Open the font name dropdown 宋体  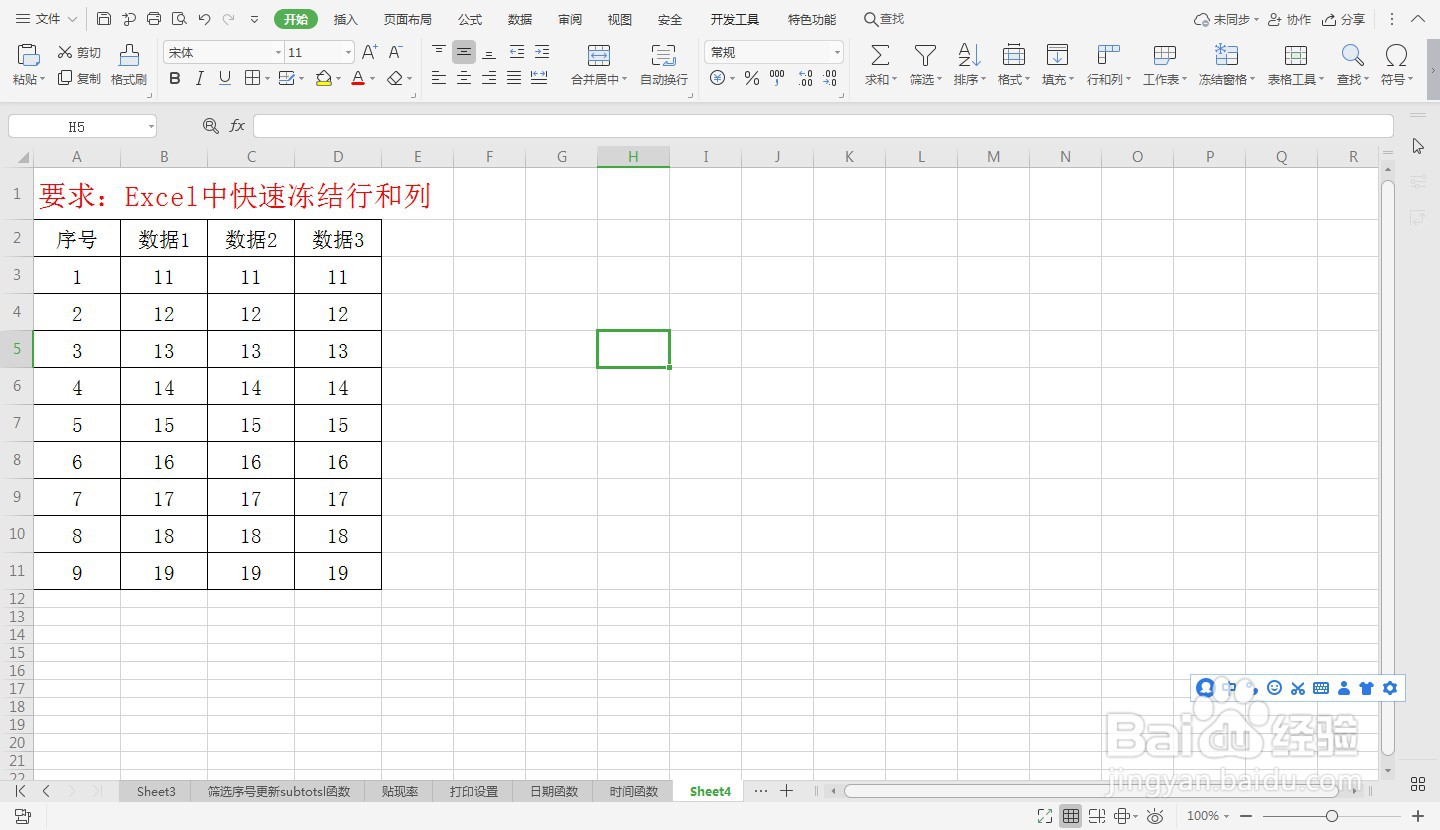pyautogui.click(x=278, y=52)
